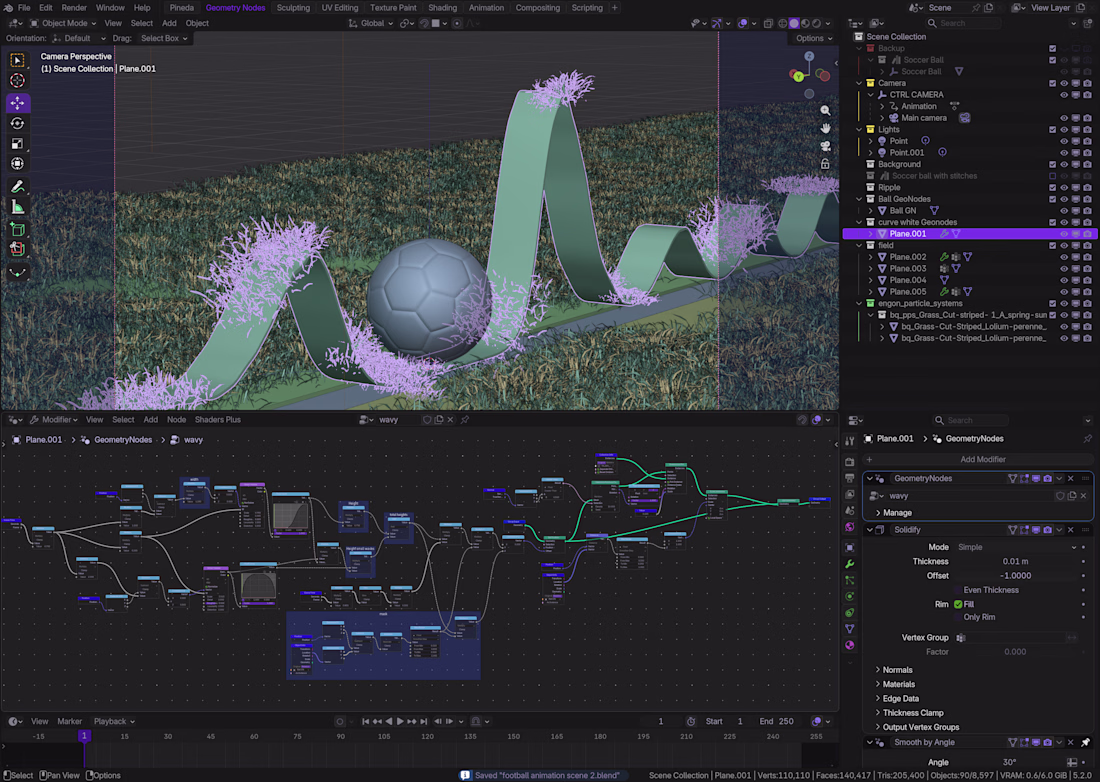Unlink the wavy node group in header

[x=450, y=419]
